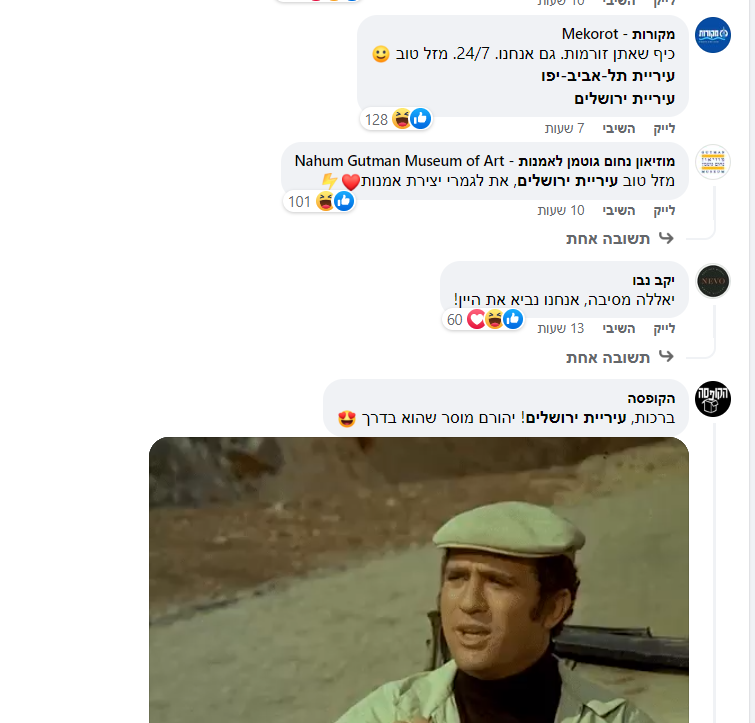Open the Mekorot profile avatar
755x723 pixels.
[x=713, y=35]
